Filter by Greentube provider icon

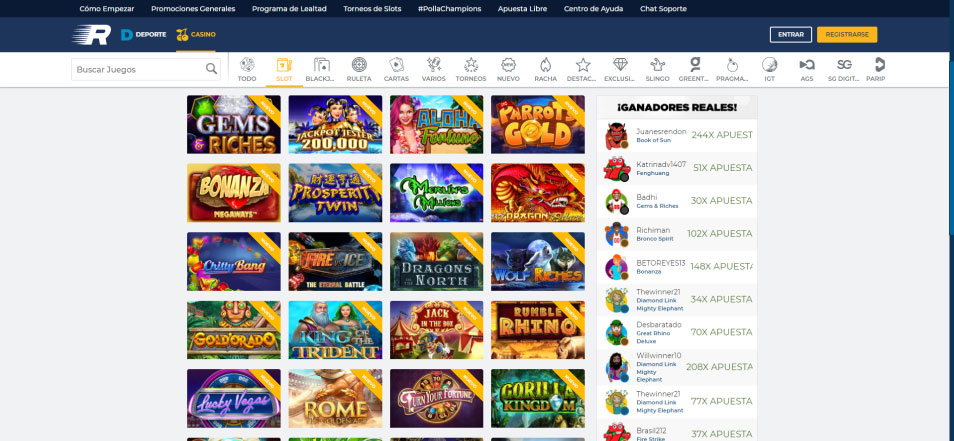(695, 65)
